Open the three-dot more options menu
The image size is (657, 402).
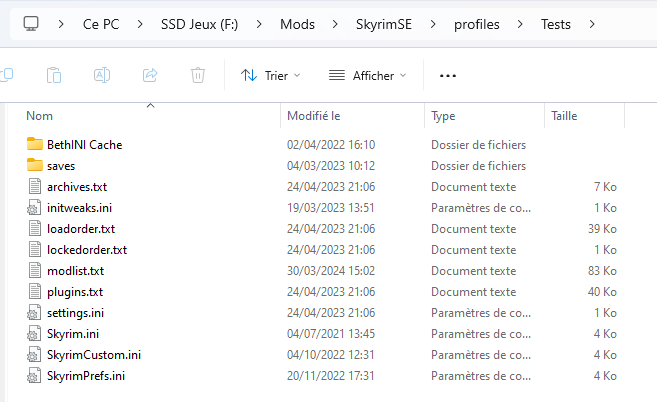448,75
